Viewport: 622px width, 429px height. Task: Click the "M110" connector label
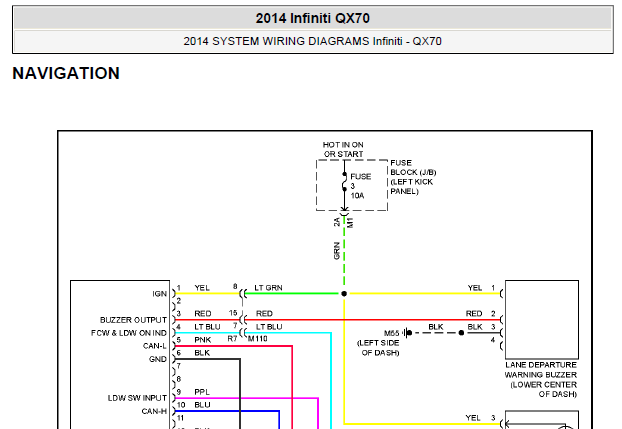[258, 339]
